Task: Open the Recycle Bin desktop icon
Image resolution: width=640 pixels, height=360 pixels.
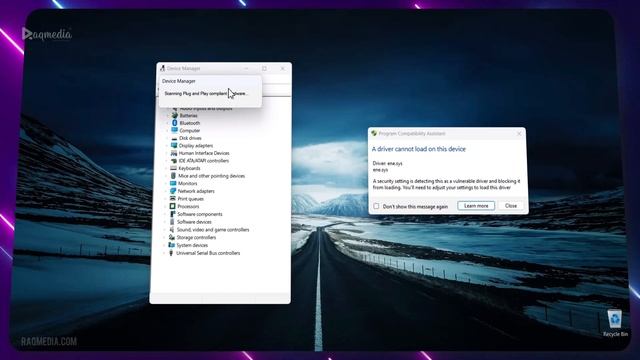Action: tap(615, 323)
